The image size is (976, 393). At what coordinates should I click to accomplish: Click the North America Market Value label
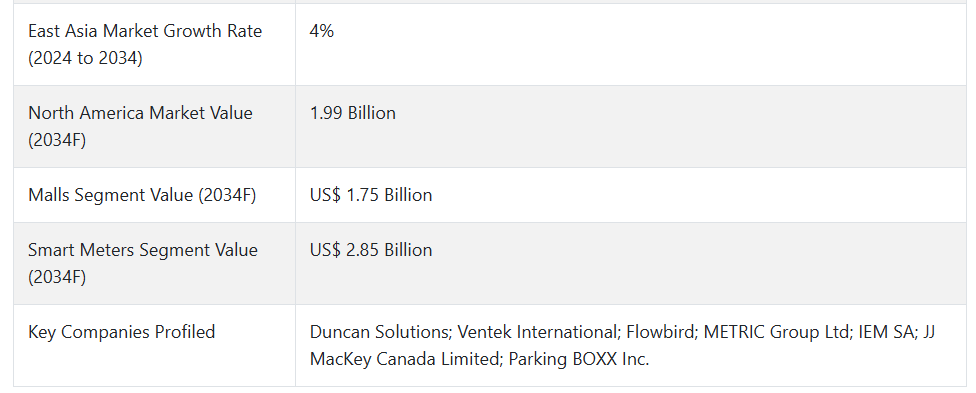pyautogui.click(x=140, y=126)
